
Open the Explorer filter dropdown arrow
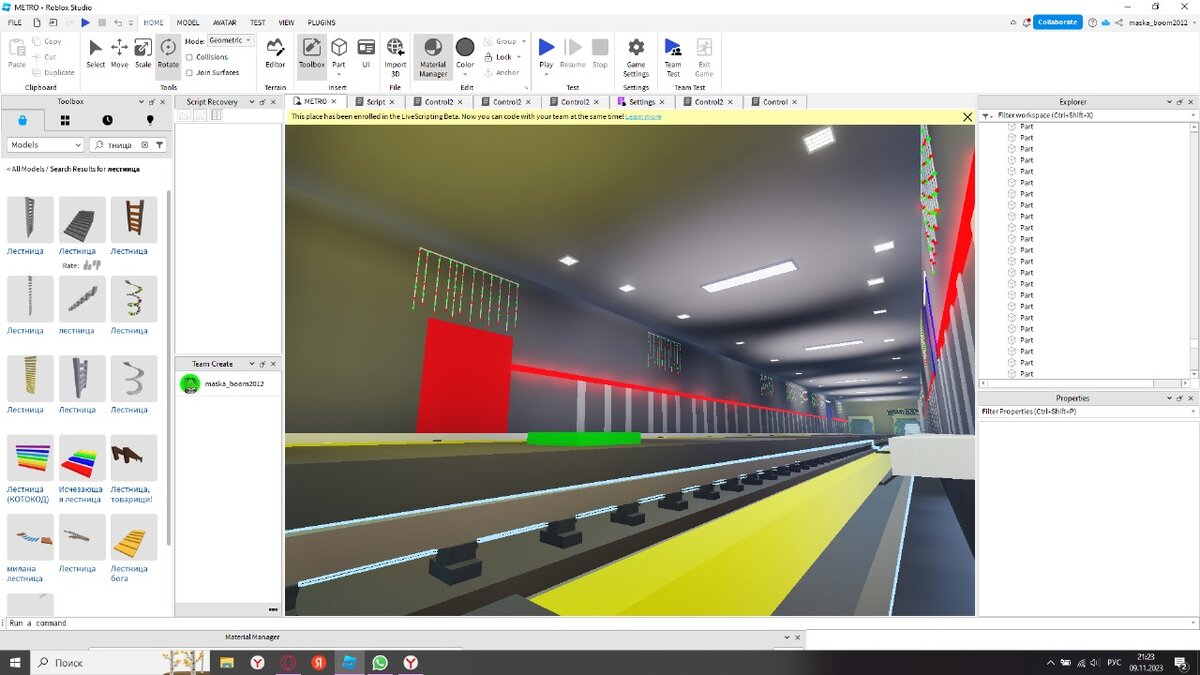tap(1193, 115)
